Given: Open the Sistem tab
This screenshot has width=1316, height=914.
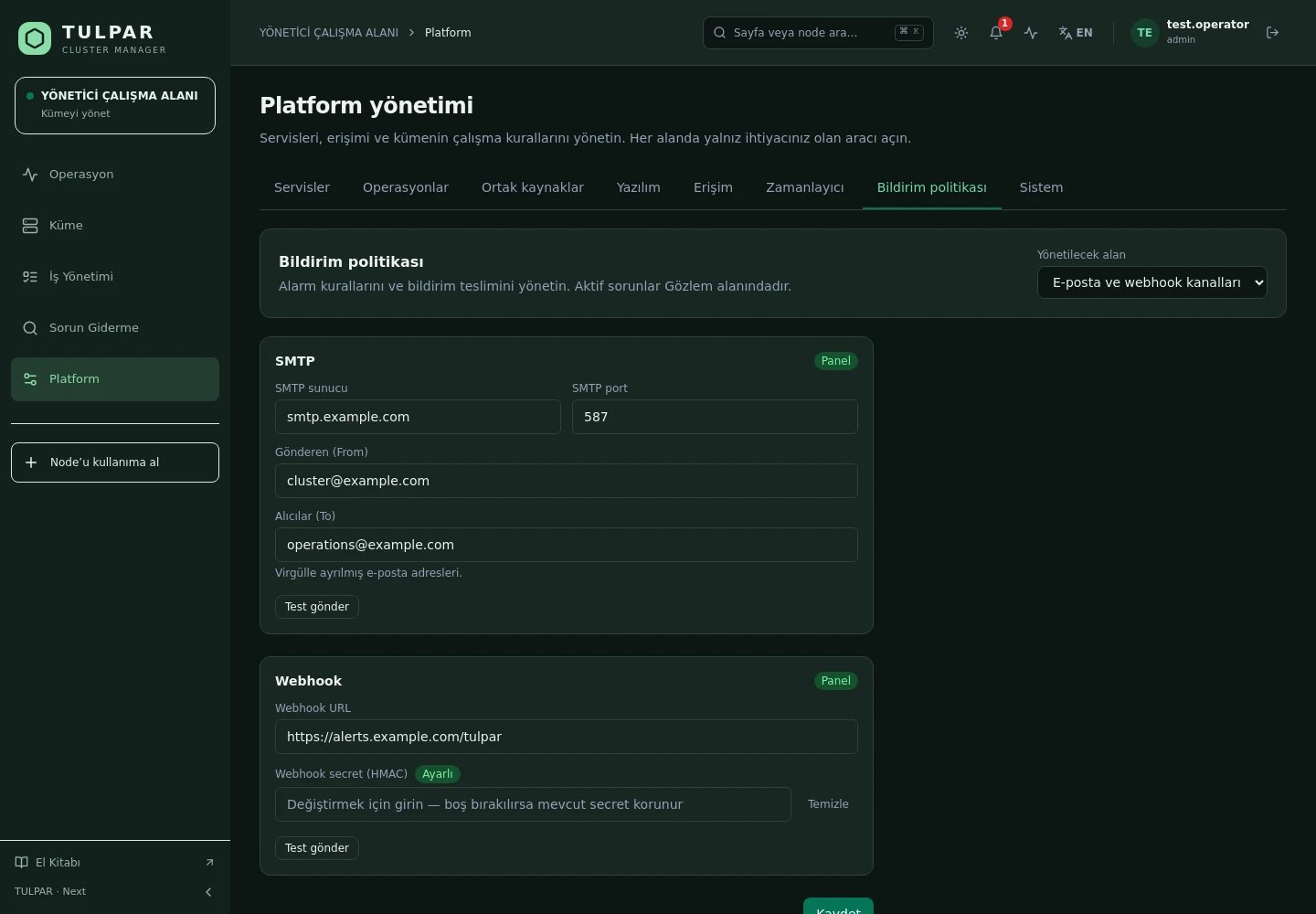Looking at the screenshot, I should (1042, 188).
